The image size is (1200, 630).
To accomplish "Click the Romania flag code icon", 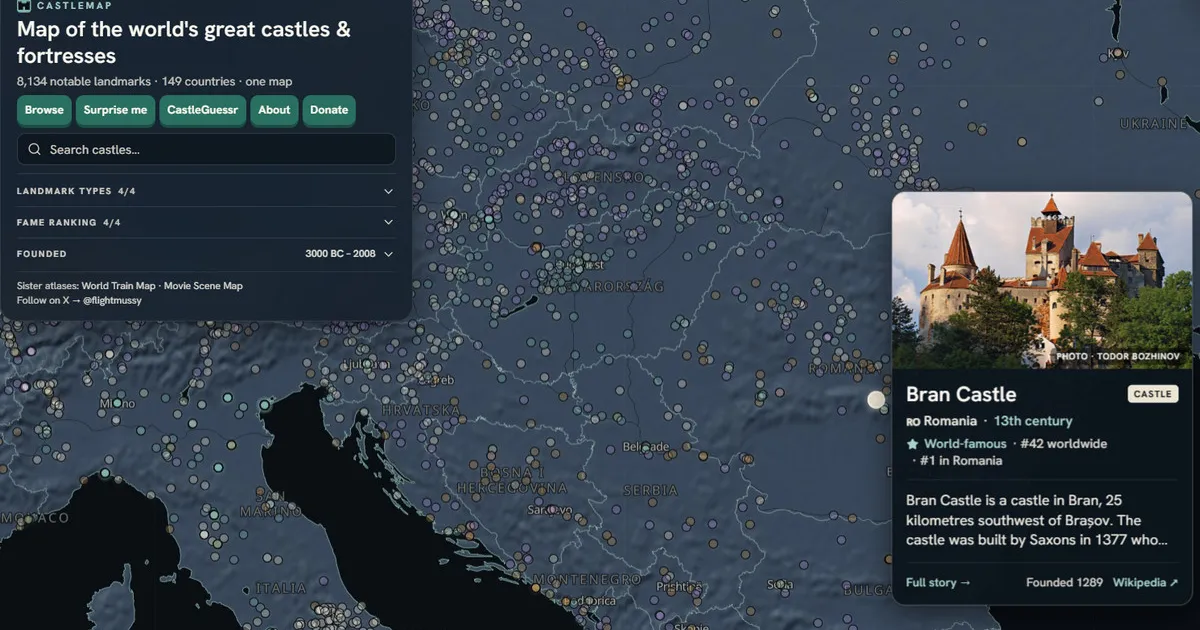I will tap(912, 422).
